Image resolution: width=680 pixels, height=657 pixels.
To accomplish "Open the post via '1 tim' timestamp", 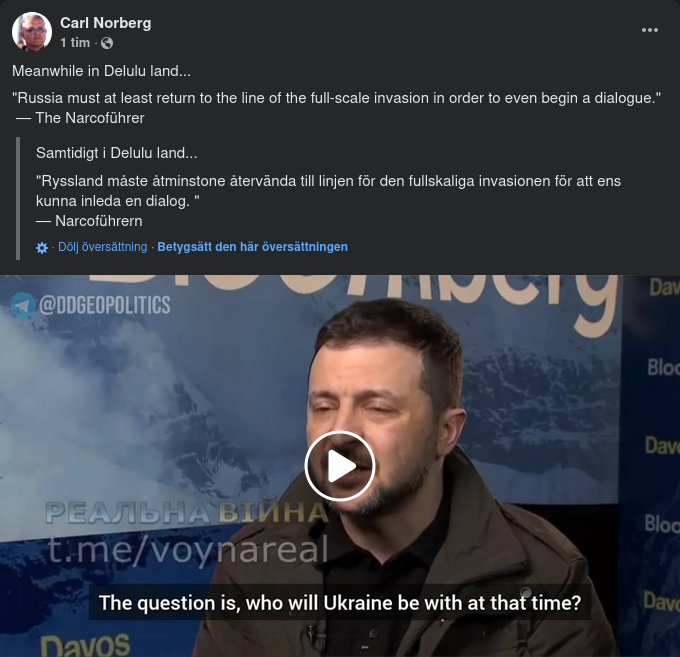I will pyautogui.click(x=75, y=42).
